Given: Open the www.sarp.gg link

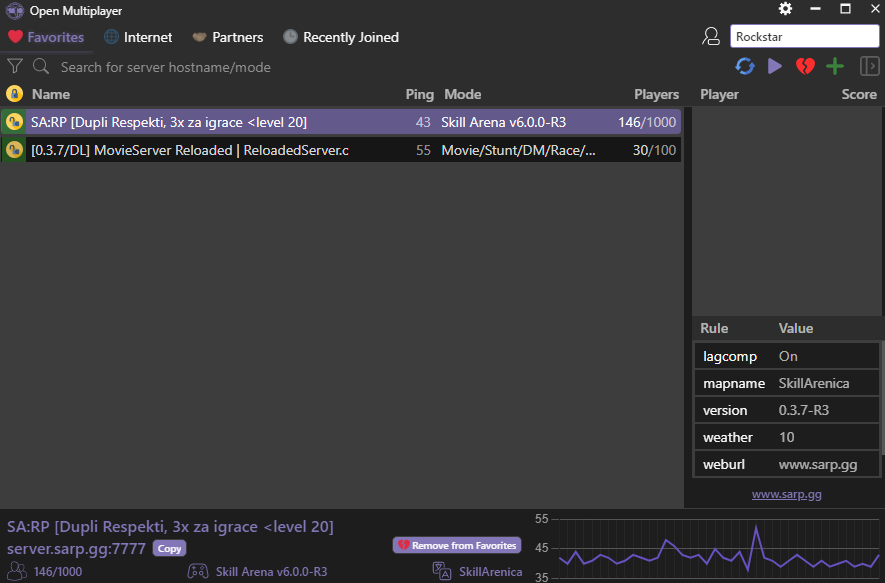Looking at the screenshot, I should click(786, 494).
